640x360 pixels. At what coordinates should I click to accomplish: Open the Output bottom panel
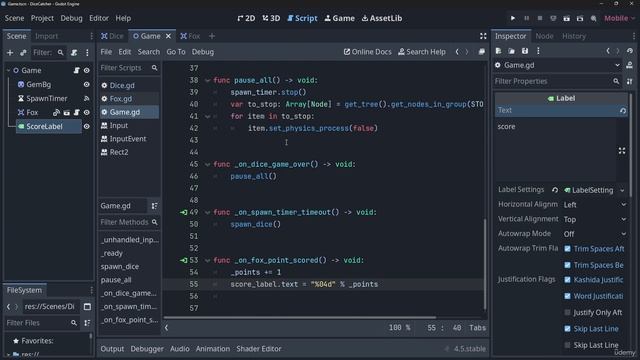112,349
